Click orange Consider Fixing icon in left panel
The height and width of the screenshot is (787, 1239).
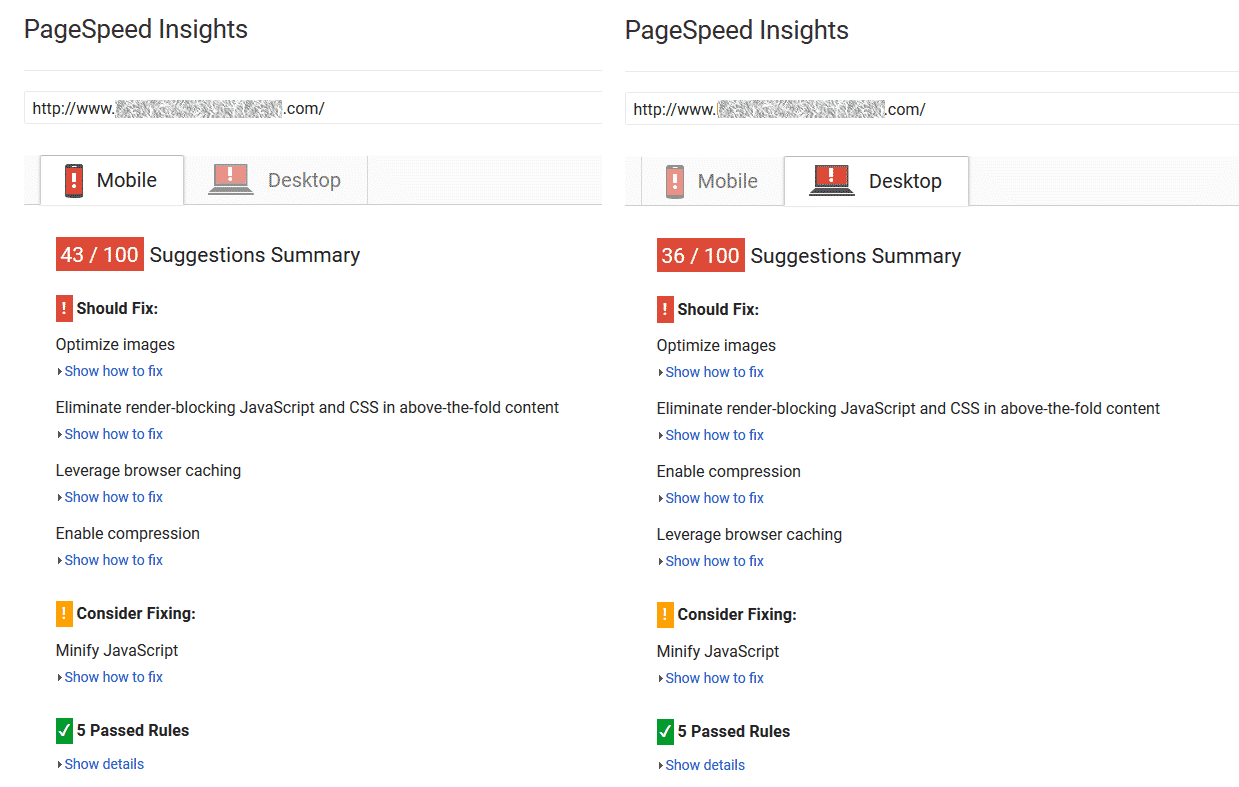(x=64, y=614)
